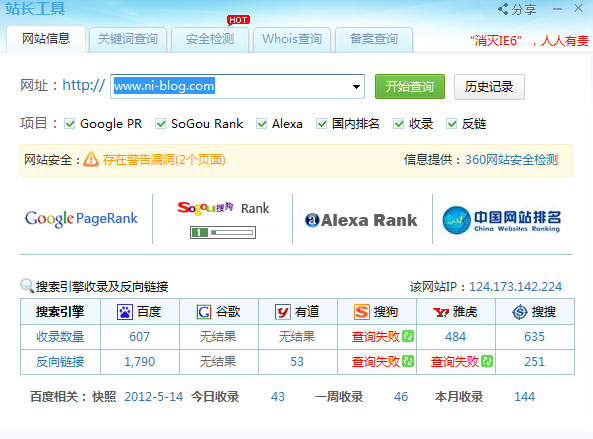Click Soso indexed count 635

pos(534,337)
